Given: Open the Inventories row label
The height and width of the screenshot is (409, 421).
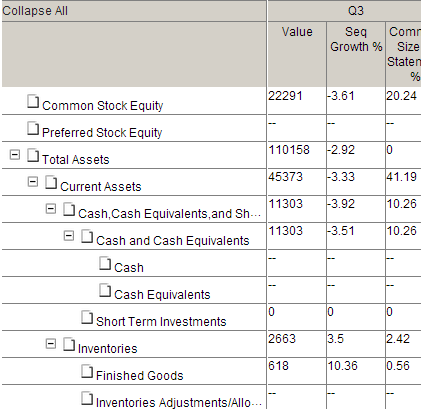Looking at the screenshot, I should click(108, 349).
